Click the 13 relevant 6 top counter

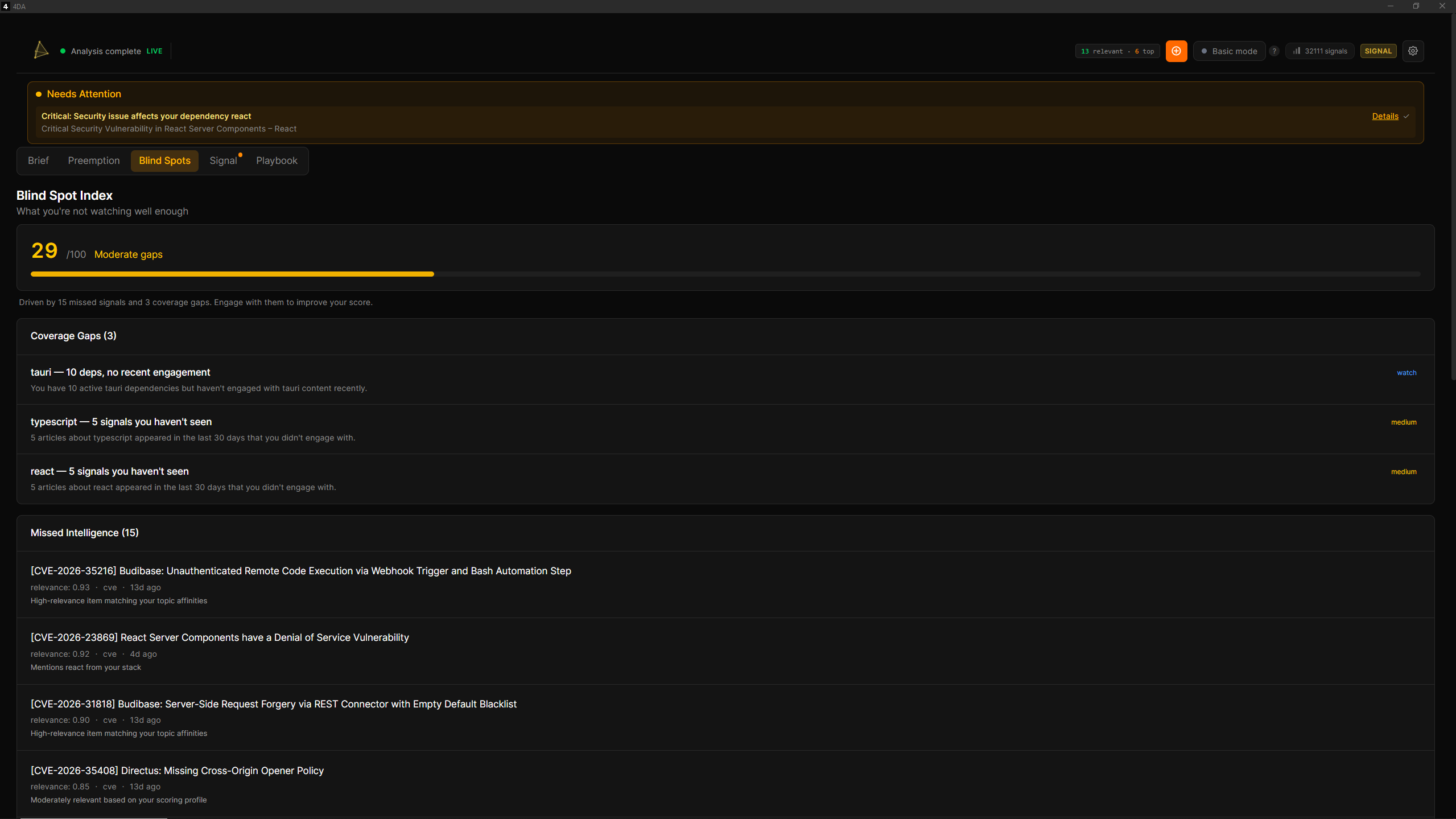point(1117,51)
